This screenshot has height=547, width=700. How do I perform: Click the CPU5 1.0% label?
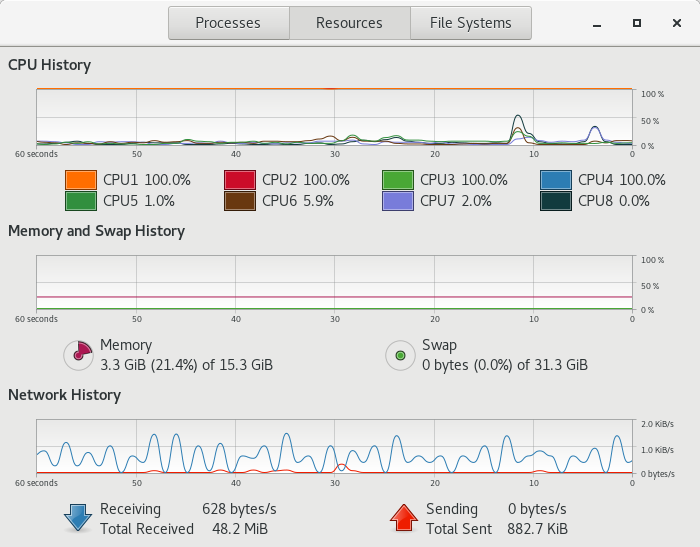(139, 201)
